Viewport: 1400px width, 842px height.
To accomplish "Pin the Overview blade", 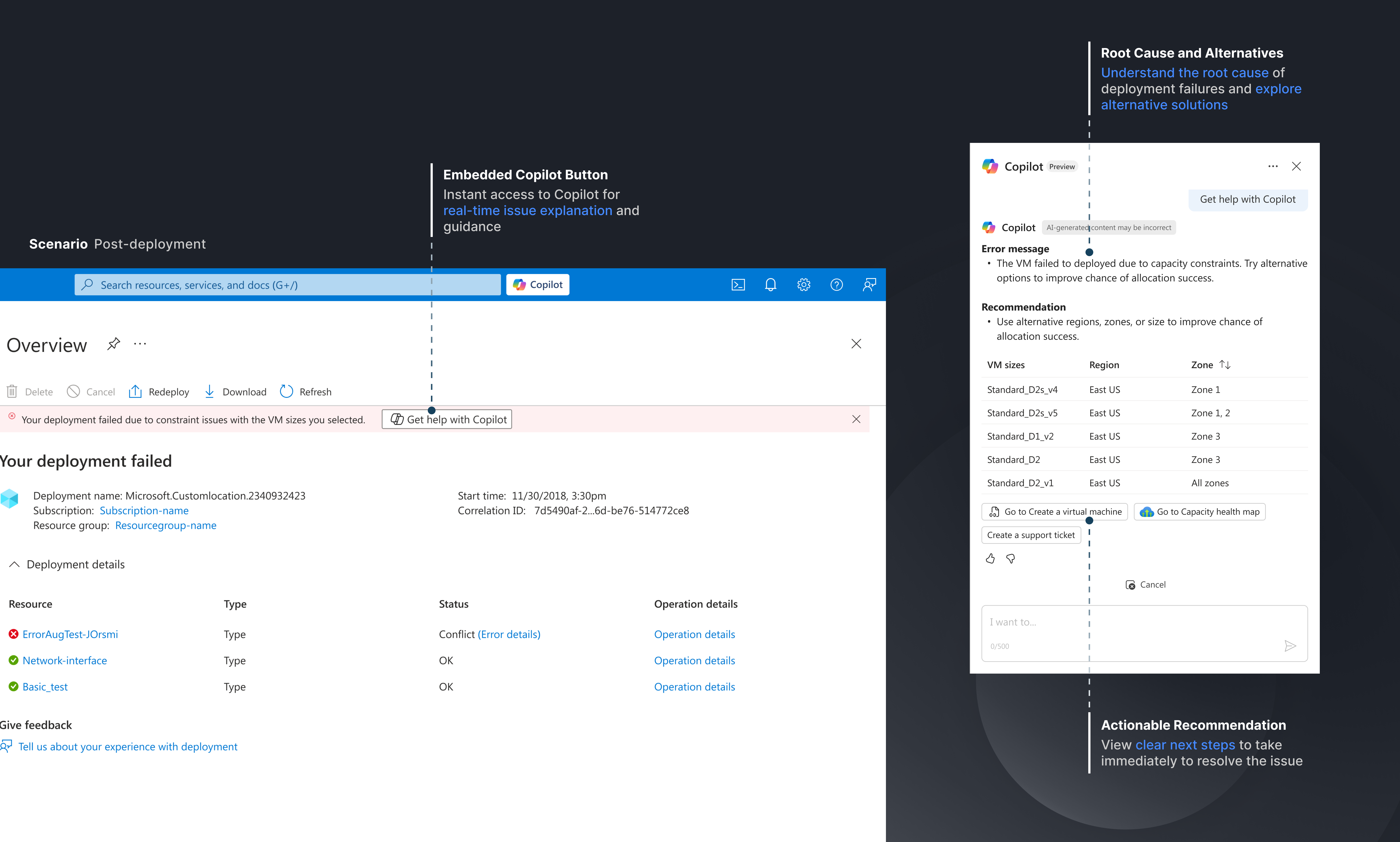I will point(114,344).
